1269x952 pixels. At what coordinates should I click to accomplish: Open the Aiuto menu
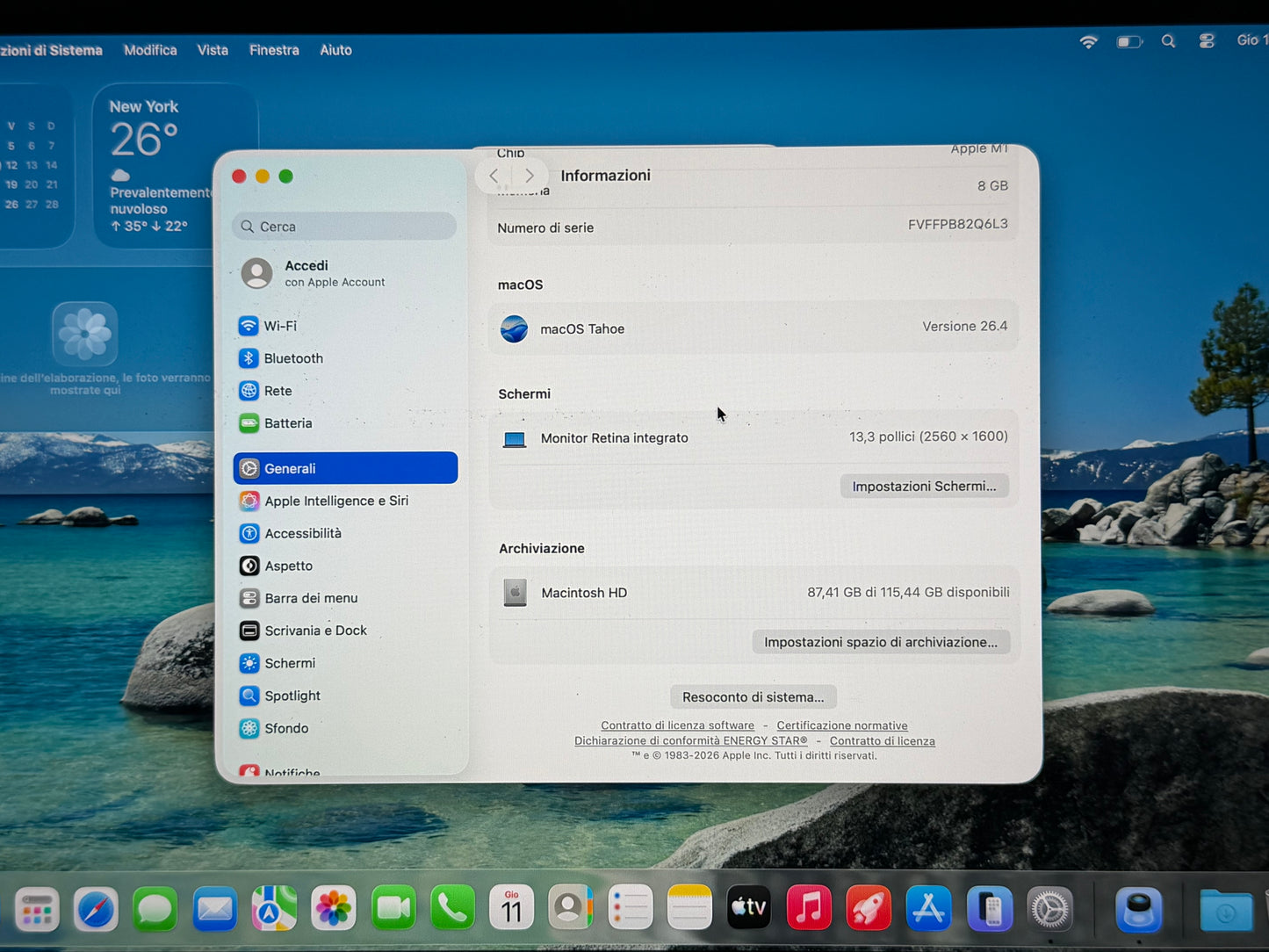point(335,50)
